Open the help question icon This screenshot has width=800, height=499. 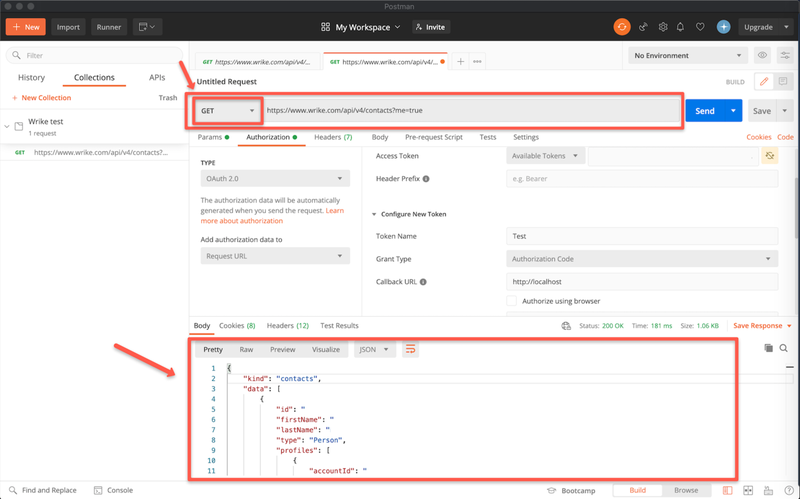click(789, 490)
